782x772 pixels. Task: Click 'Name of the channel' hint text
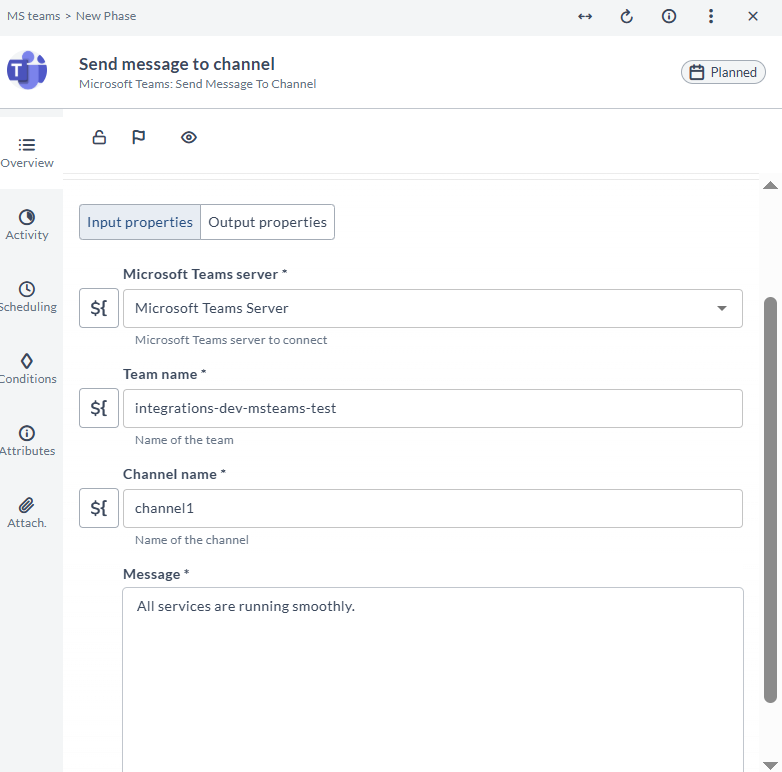(192, 540)
